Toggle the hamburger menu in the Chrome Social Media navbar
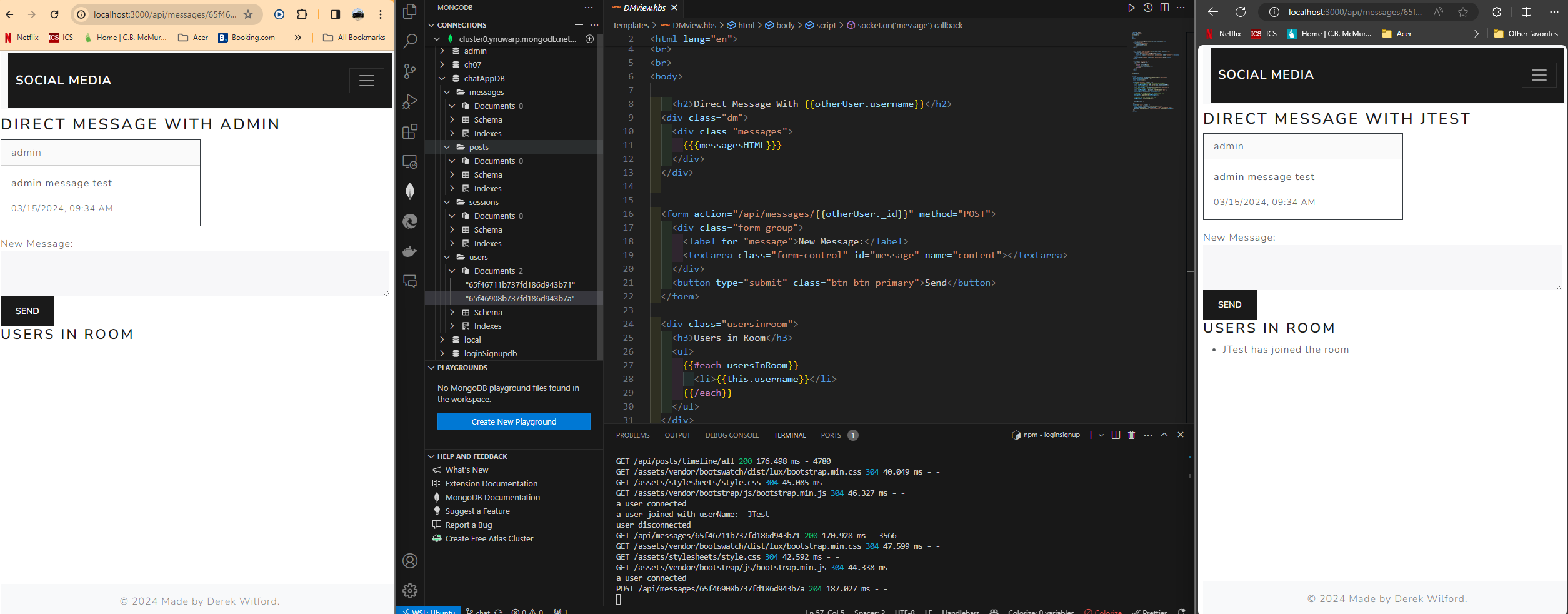Image resolution: width=1568 pixels, height=614 pixels. [367, 80]
